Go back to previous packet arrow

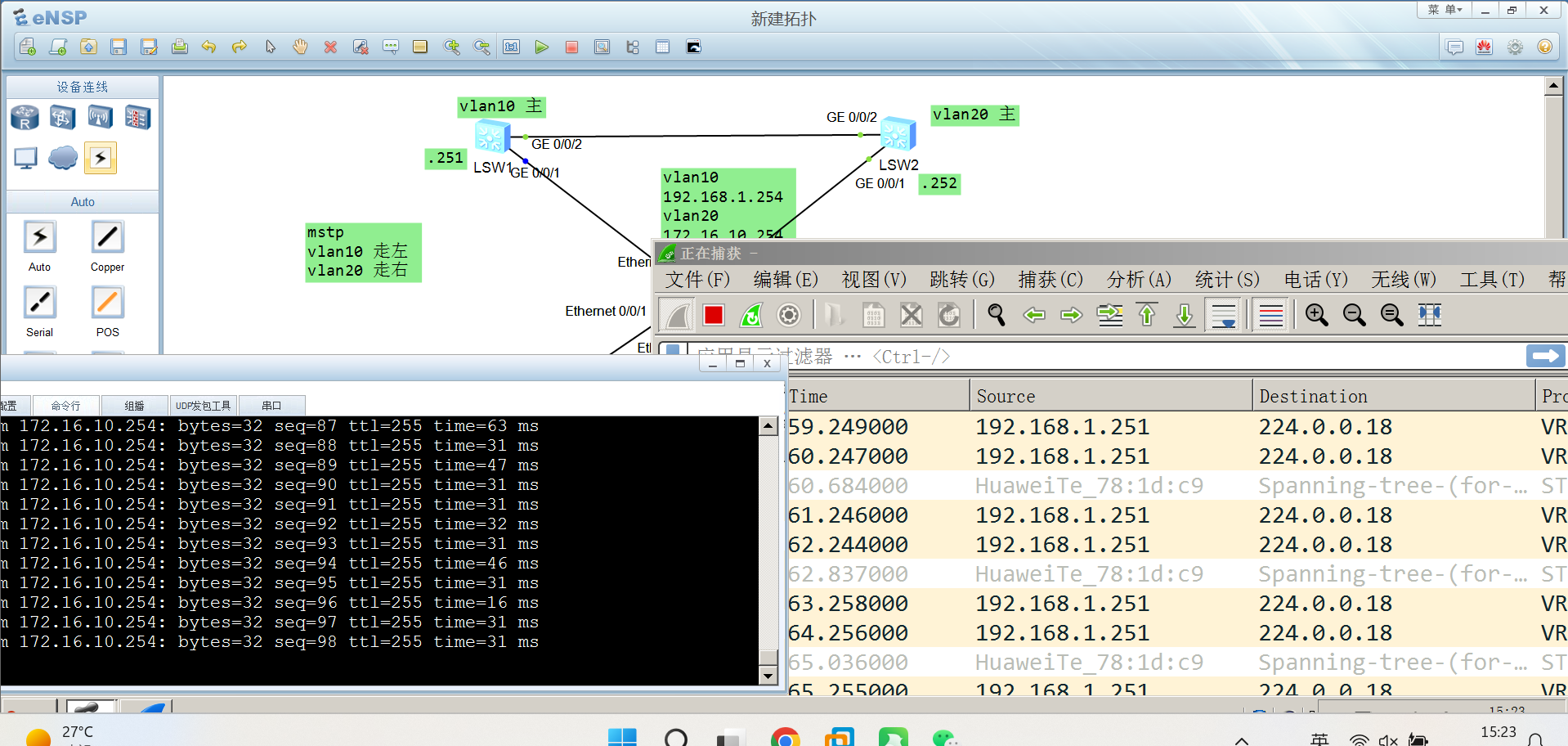pos(1034,315)
